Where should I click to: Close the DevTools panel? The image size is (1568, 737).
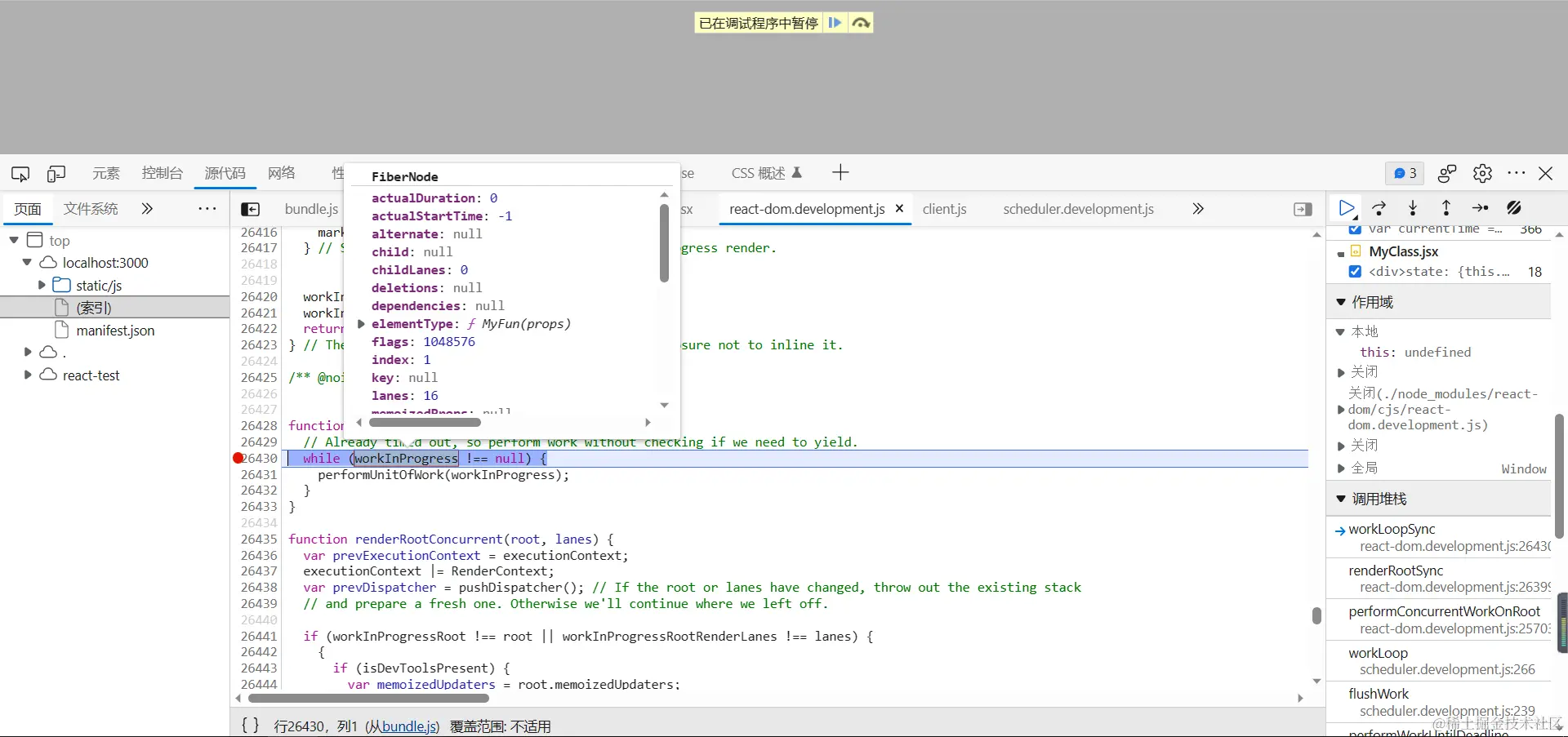coord(1546,173)
